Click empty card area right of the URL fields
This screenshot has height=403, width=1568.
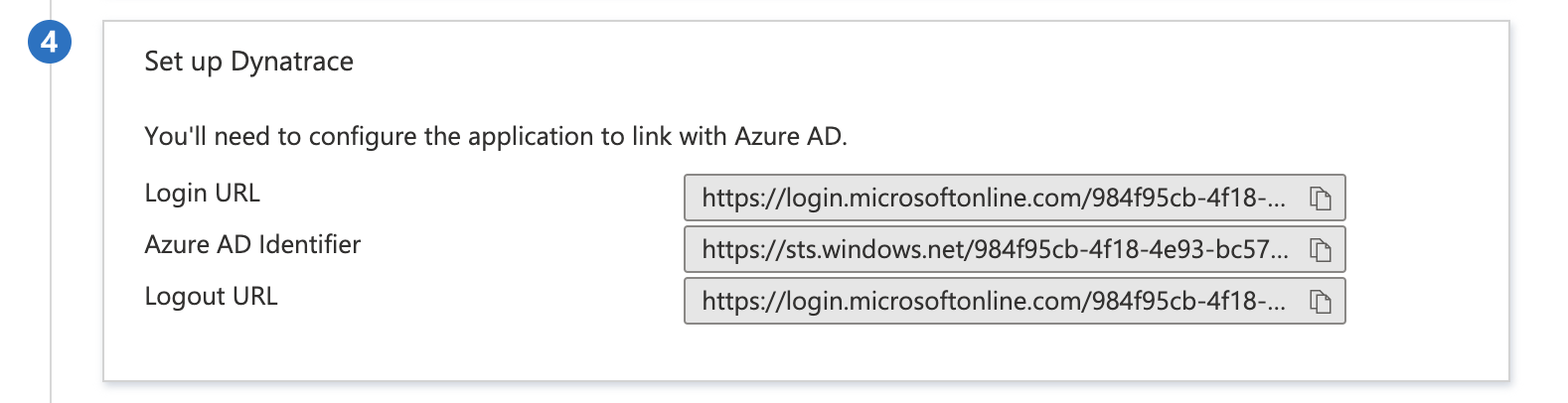tap(1426, 248)
